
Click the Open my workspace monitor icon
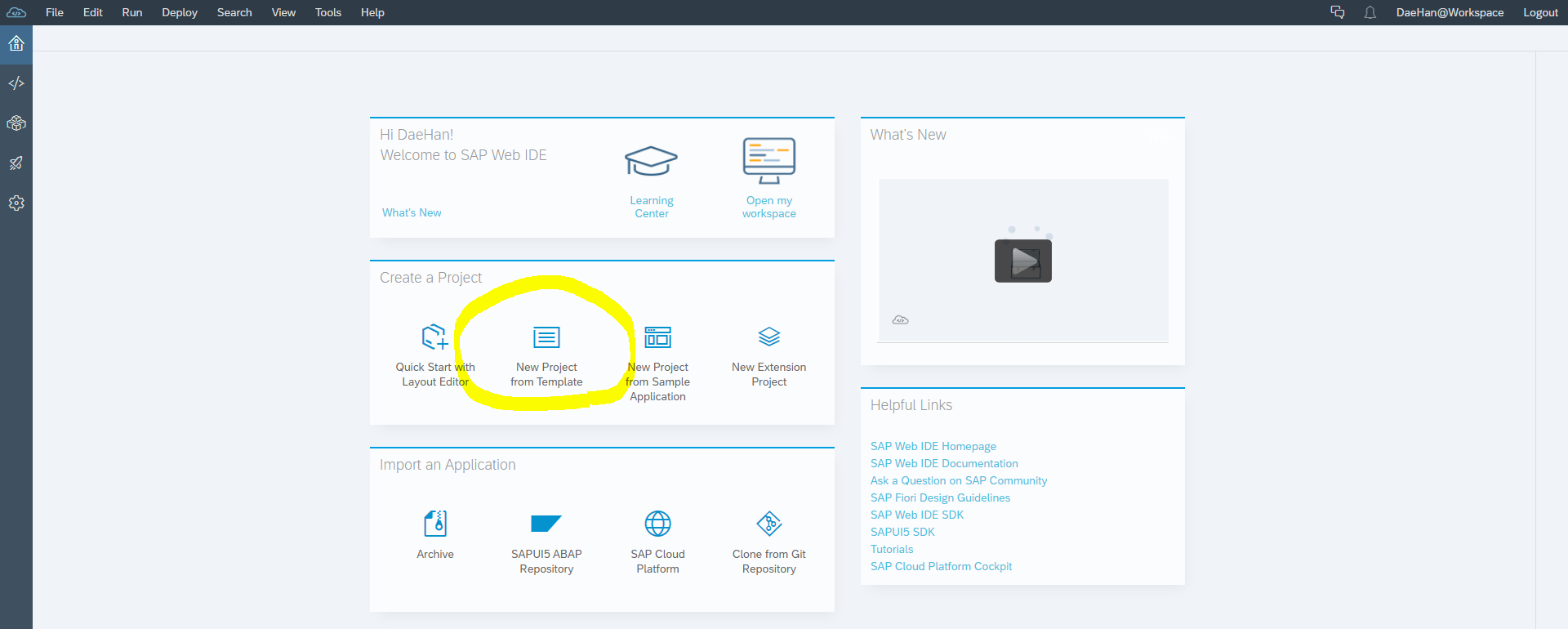[769, 160]
